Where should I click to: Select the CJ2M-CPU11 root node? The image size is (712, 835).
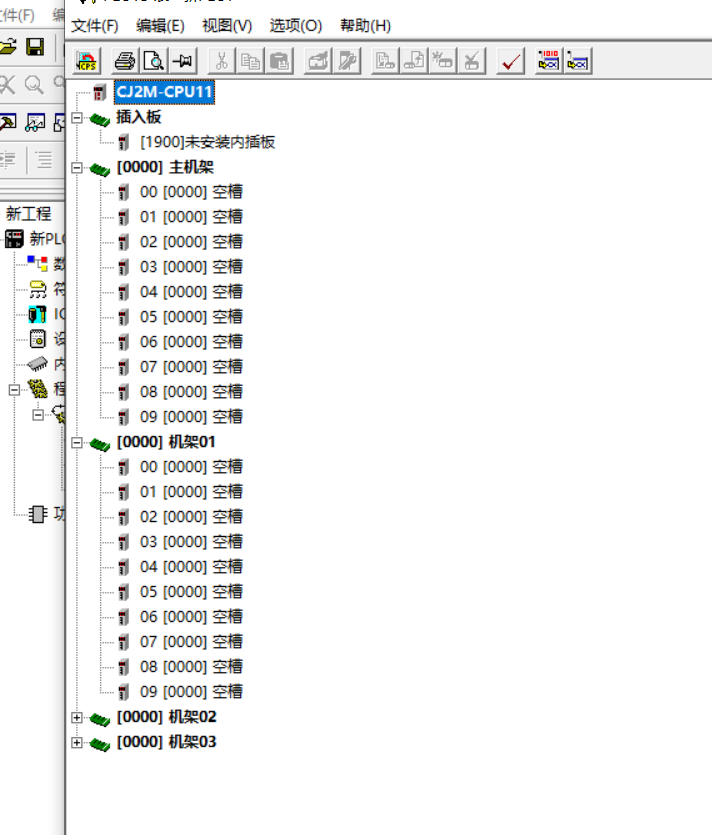tap(164, 93)
